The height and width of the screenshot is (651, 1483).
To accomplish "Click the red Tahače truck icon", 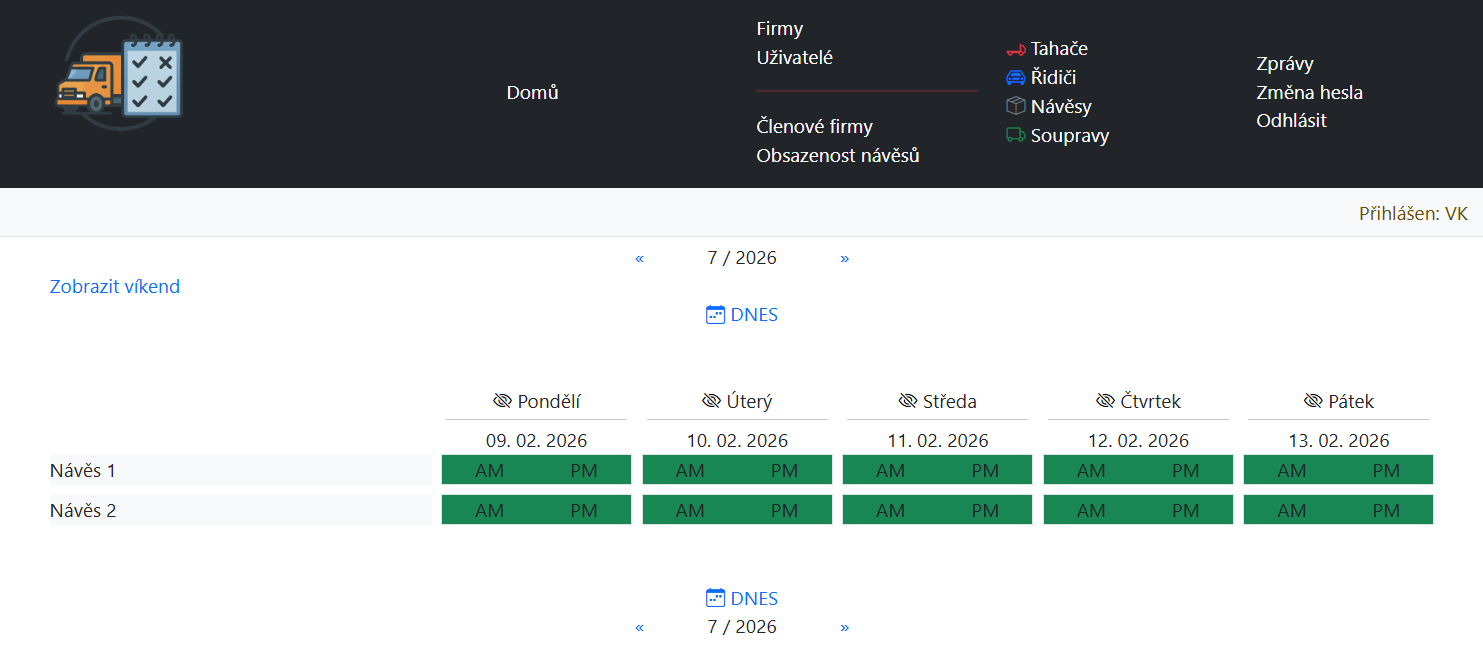I will click(x=1015, y=49).
